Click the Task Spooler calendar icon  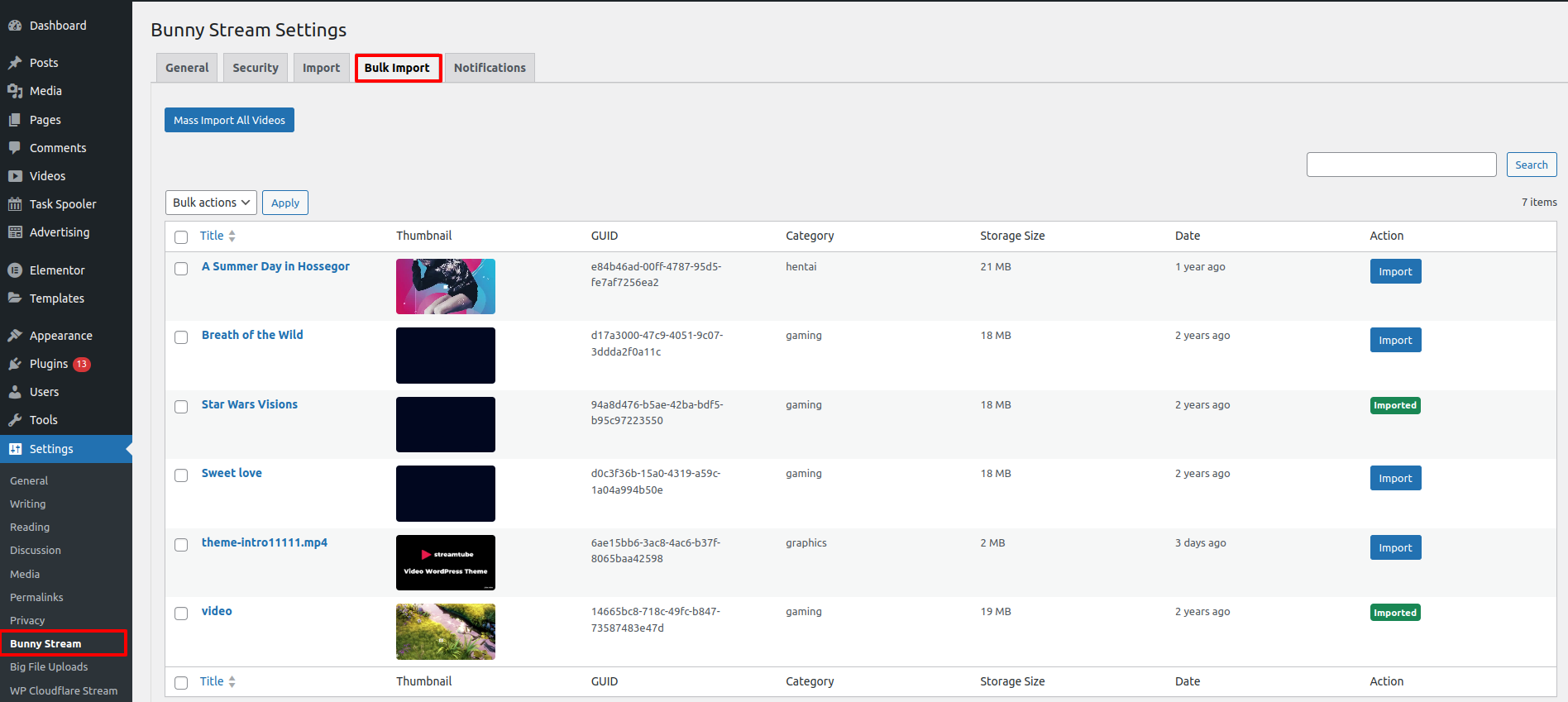(x=15, y=204)
